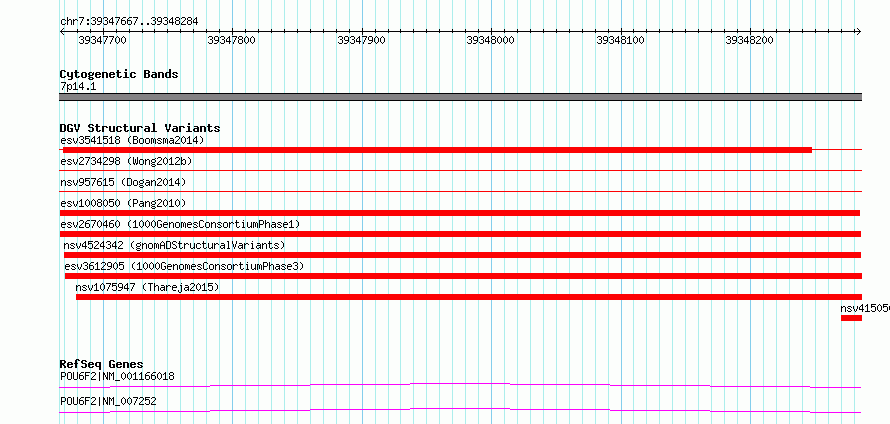Select the esv3541518 red variant bar
The image size is (890, 424).
437,150
